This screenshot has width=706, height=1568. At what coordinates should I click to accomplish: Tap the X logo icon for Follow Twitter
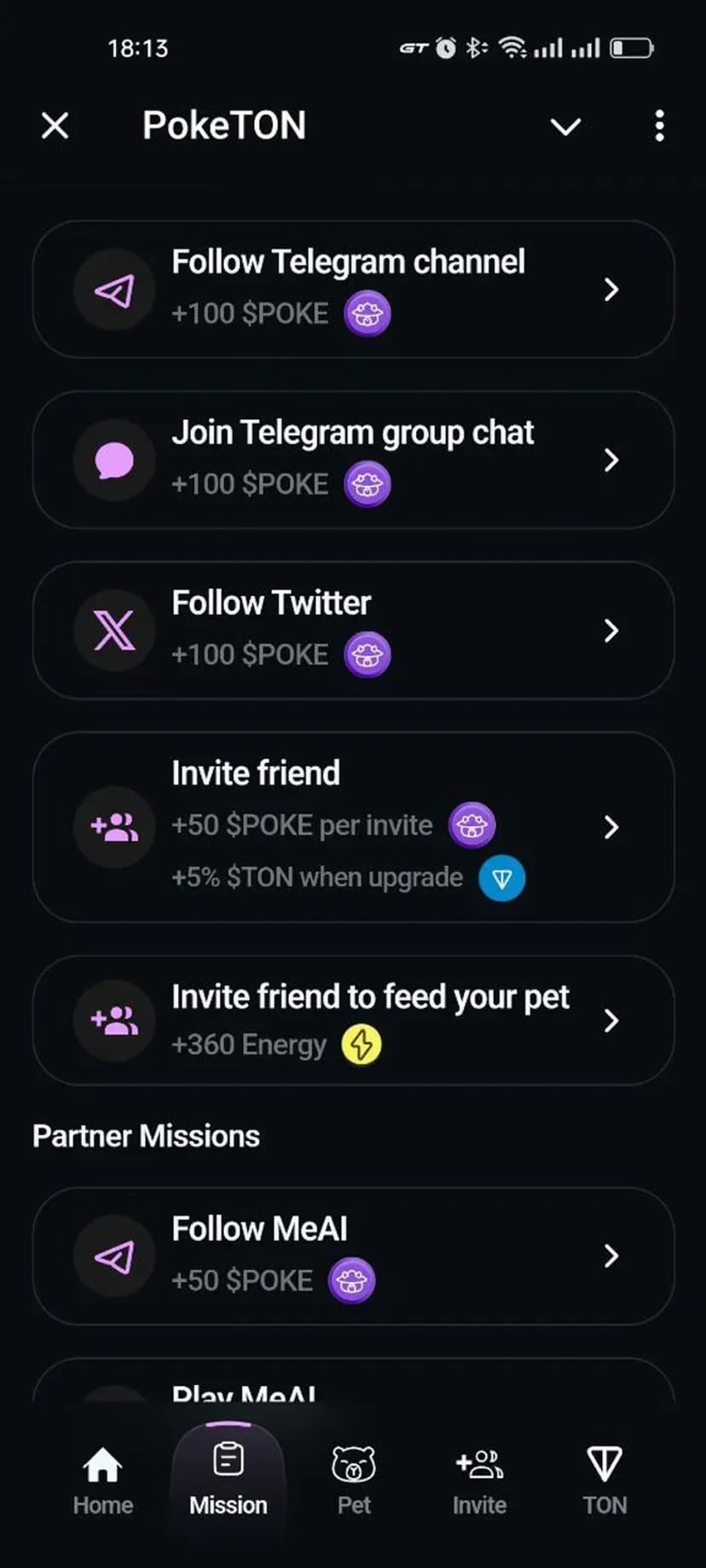pyautogui.click(x=114, y=631)
